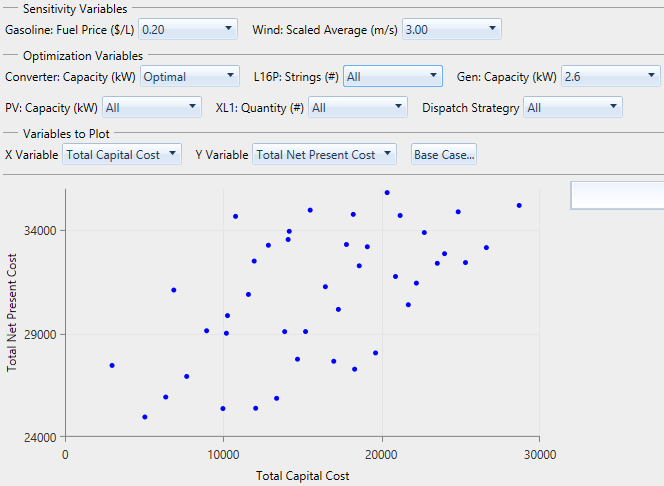This screenshot has width=664, height=486.
Task: Open the Gasoline Fuel Price dropdown
Action: click(187, 30)
